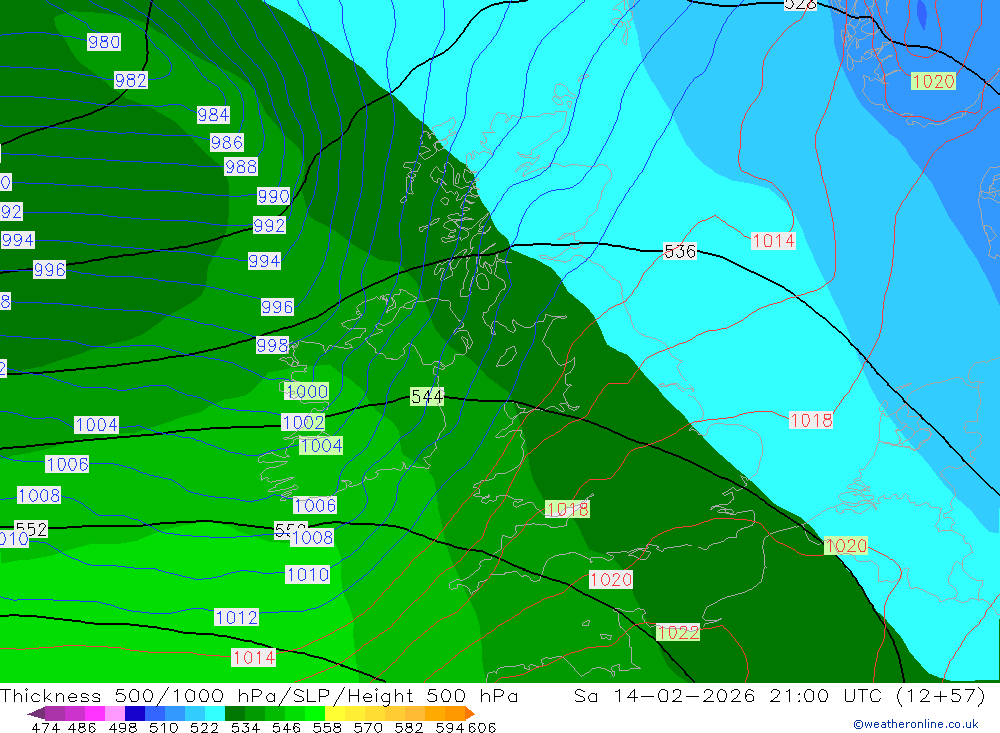Click the legend value 474
The height and width of the screenshot is (733, 1000).
click(45, 728)
